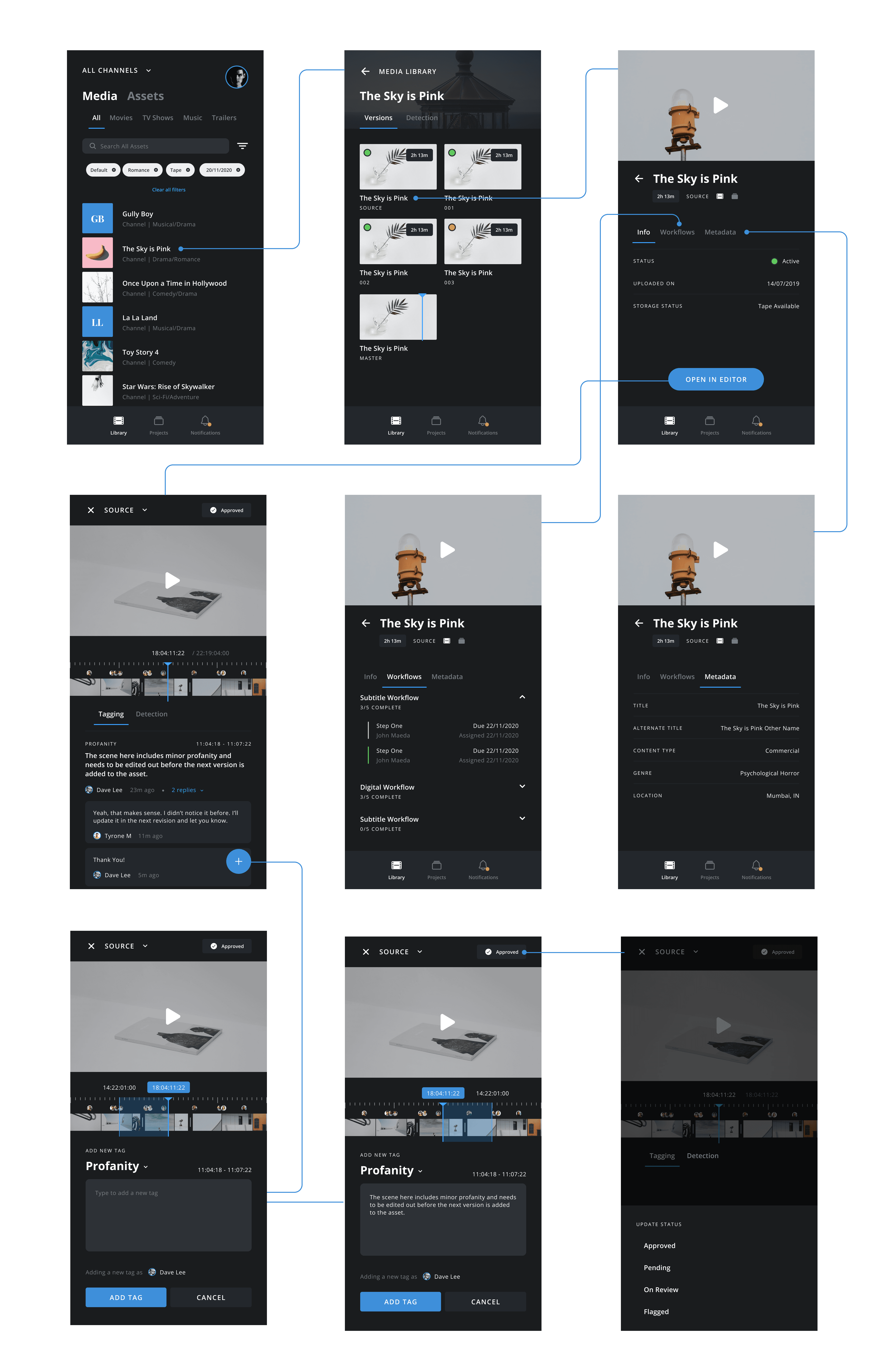The image size is (873, 1372).
Task: Remove the Tape filter chip
Action: coord(188,170)
